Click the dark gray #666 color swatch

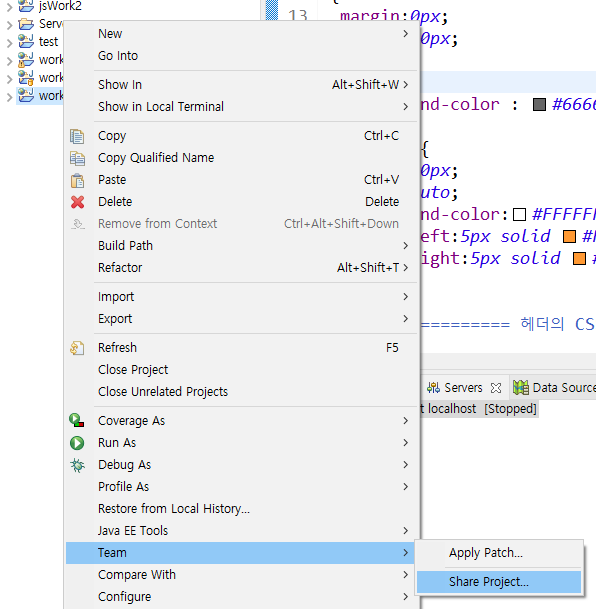539,104
